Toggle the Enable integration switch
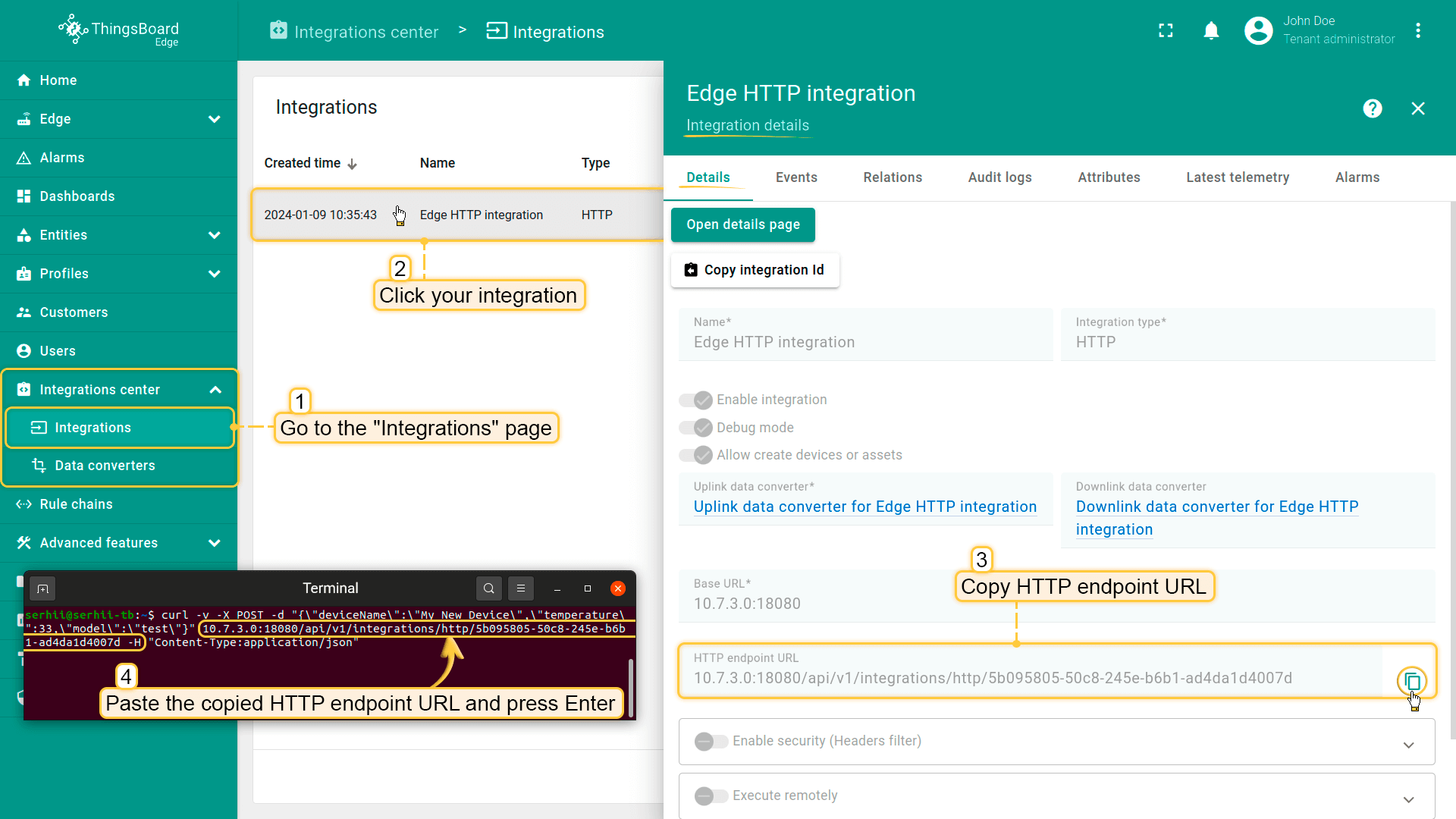 (x=695, y=400)
